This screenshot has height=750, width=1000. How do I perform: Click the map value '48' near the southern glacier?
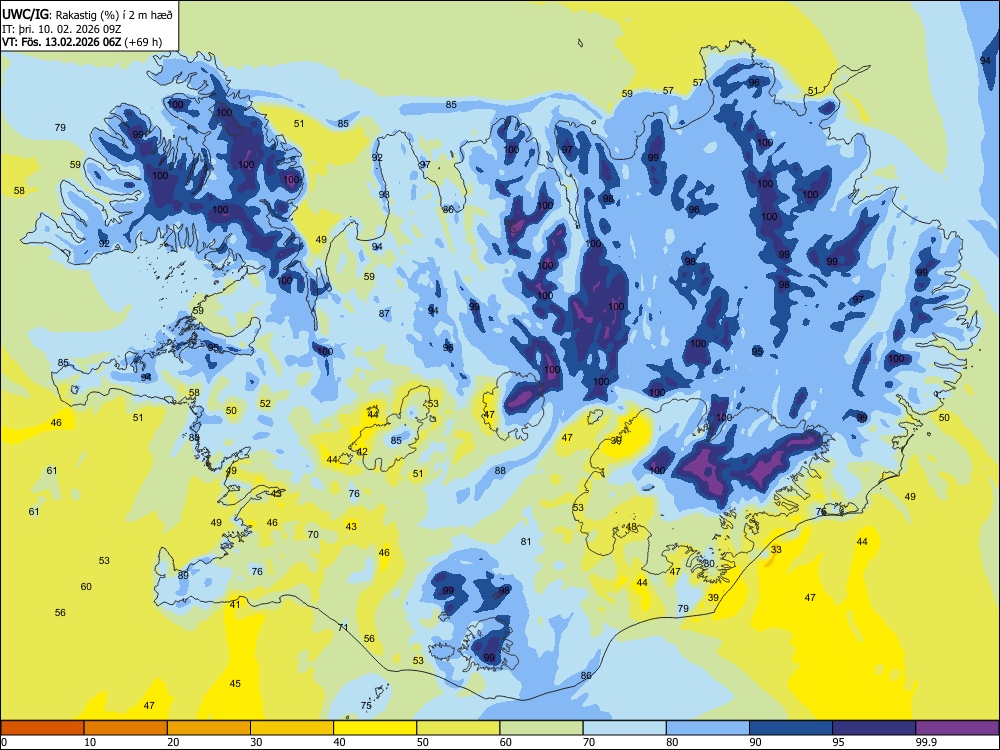click(x=631, y=527)
